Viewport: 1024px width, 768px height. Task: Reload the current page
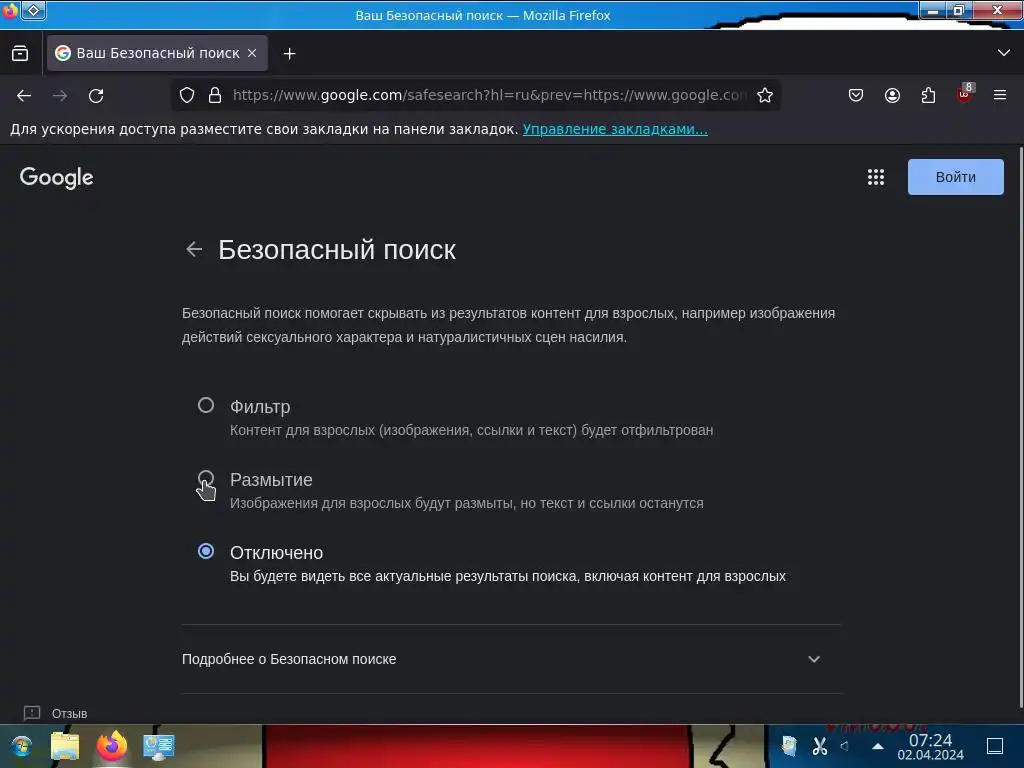click(96, 96)
